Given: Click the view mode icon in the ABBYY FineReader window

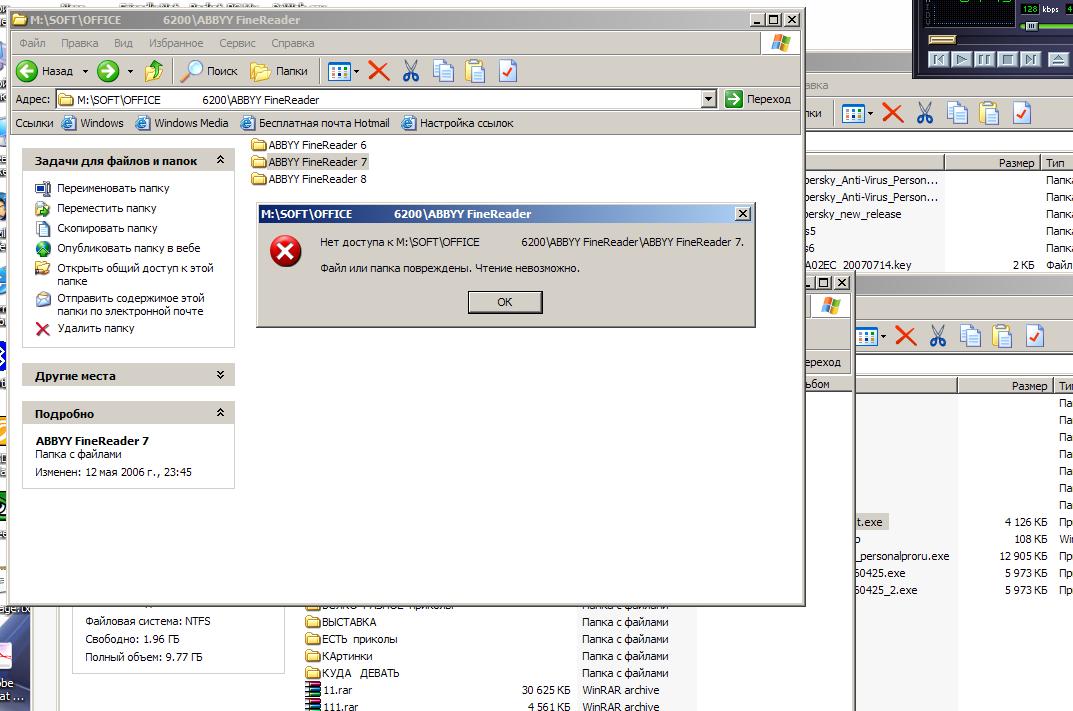Looking at the screenshot, I should [339, 71].
